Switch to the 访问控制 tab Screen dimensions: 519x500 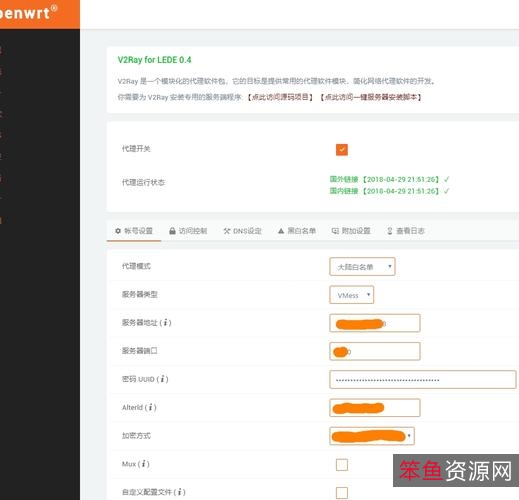pos(188,231)
